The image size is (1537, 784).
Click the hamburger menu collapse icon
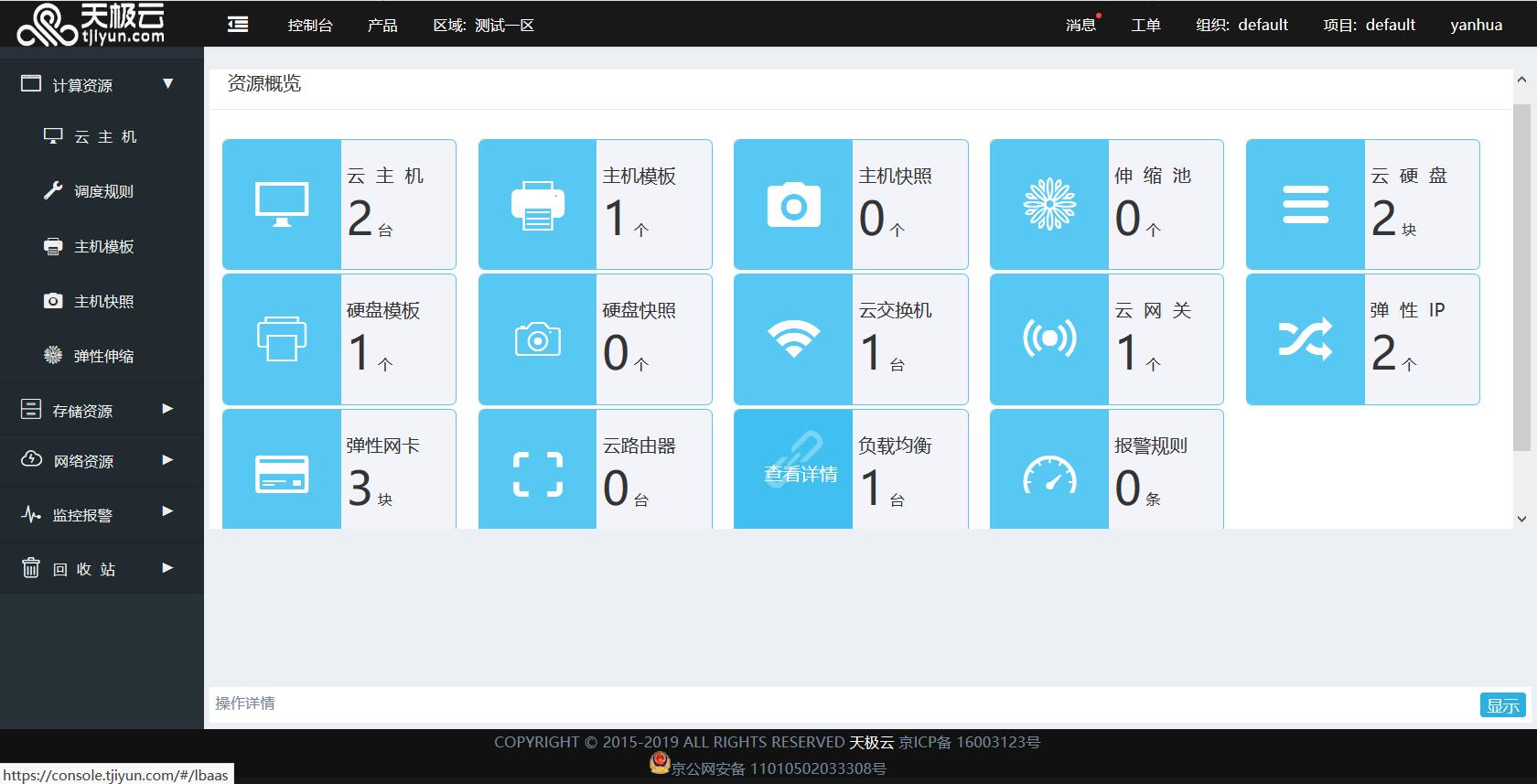pyautogui.click(x=238, y=25)
